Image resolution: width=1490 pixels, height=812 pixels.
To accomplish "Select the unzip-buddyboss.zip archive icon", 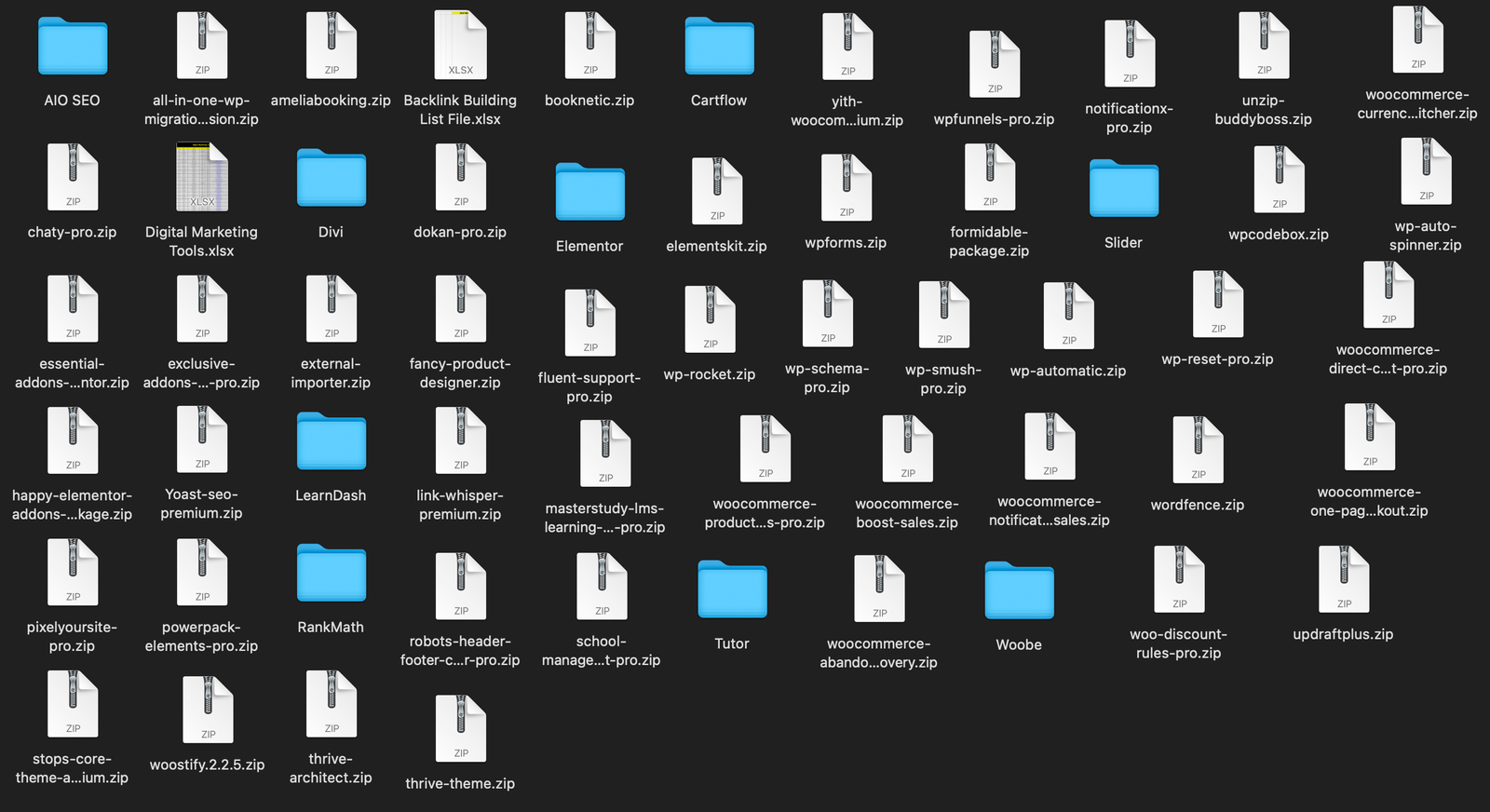I will coord(1264,45).
